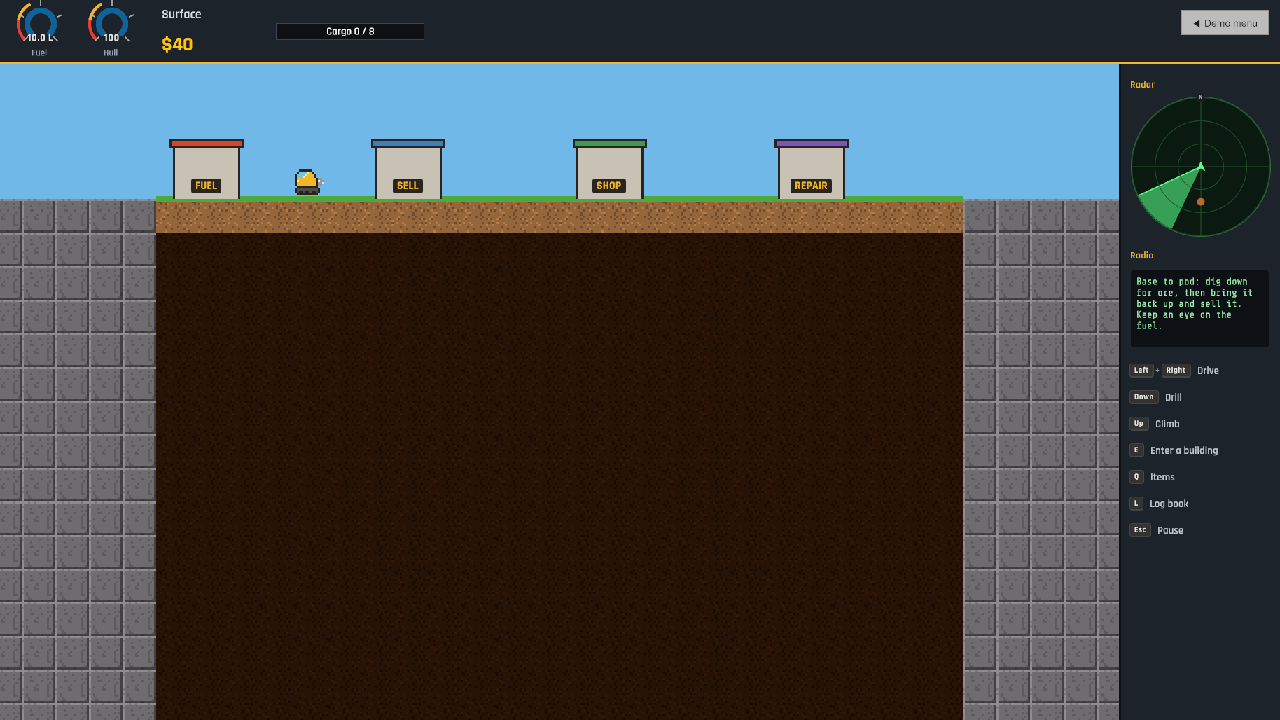Click the $40 money counter

[177, 44]
